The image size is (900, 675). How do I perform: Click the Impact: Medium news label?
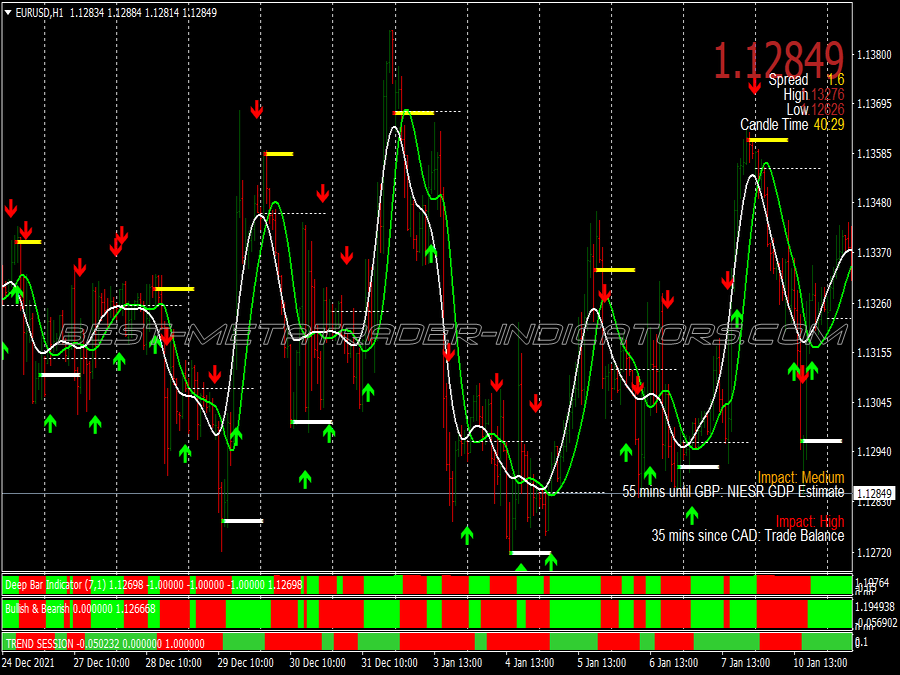[x=801, y=478]
